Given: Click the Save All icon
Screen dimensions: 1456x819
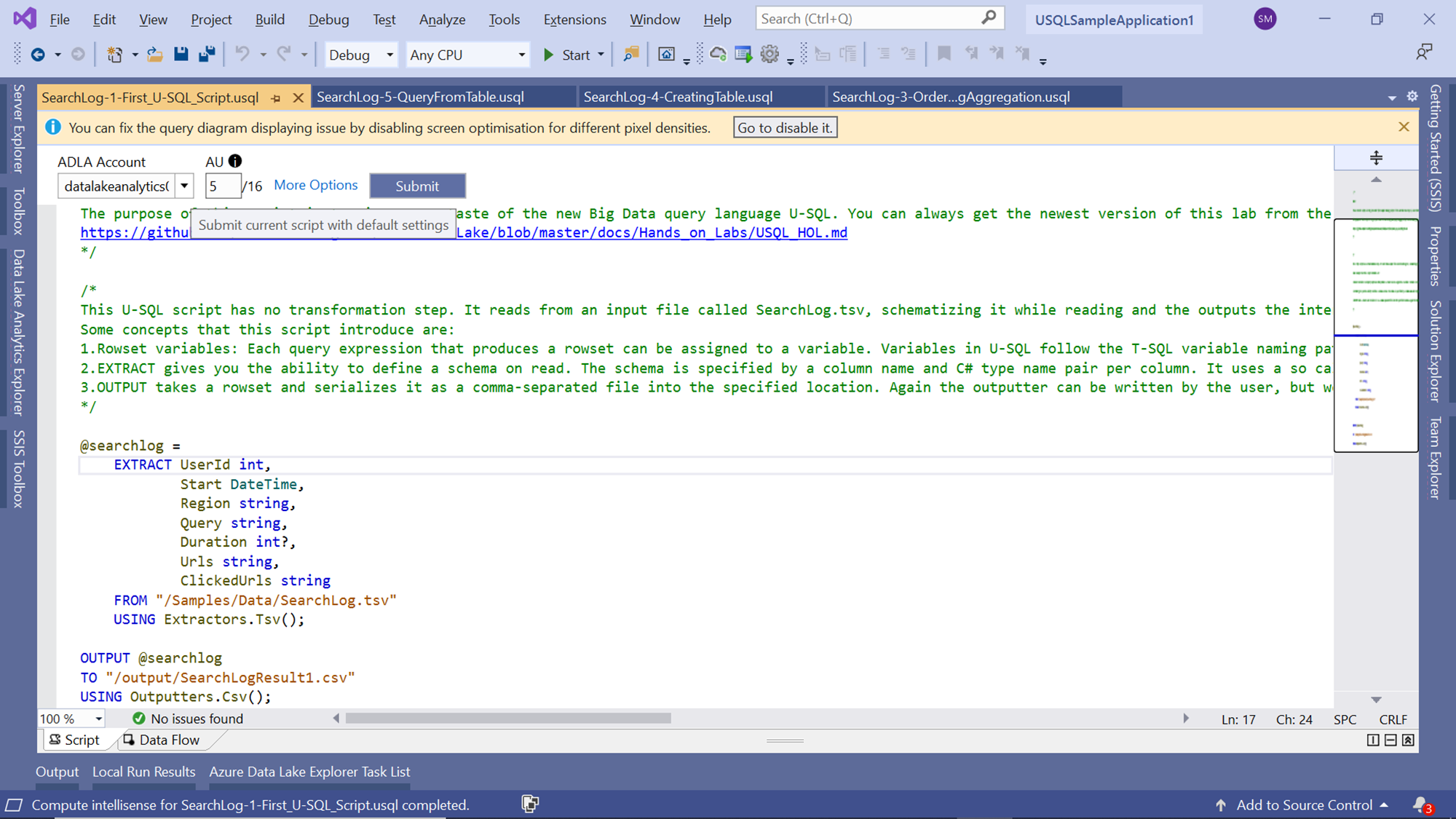Looking at the screenshot, I should [x=207, y=54].
